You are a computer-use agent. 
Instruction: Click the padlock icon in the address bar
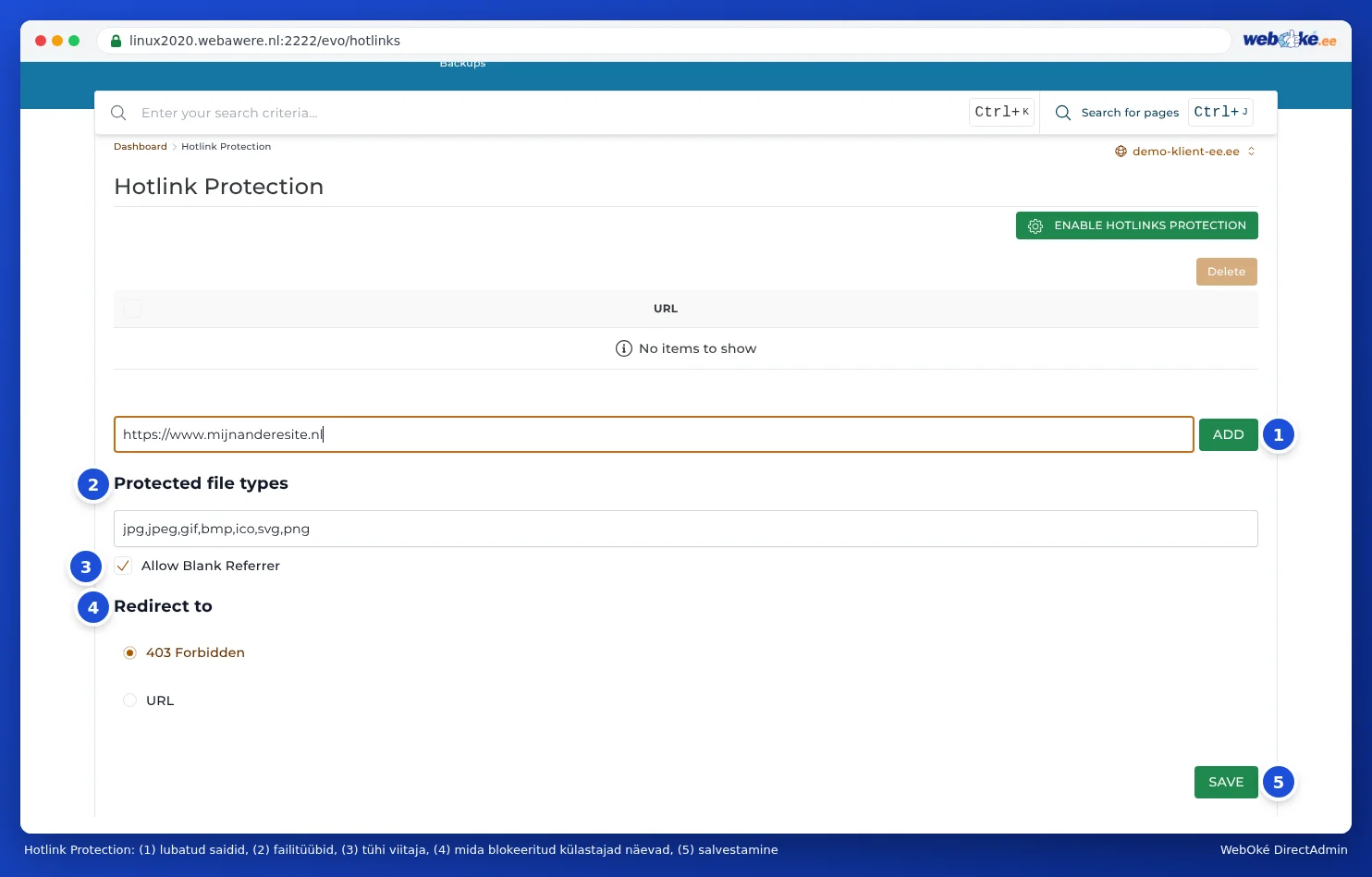pyautogui.click(x=116, y=41)
